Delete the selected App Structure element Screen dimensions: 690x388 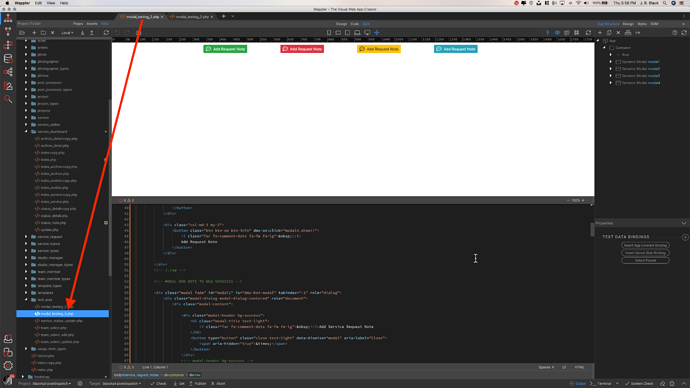618,33
